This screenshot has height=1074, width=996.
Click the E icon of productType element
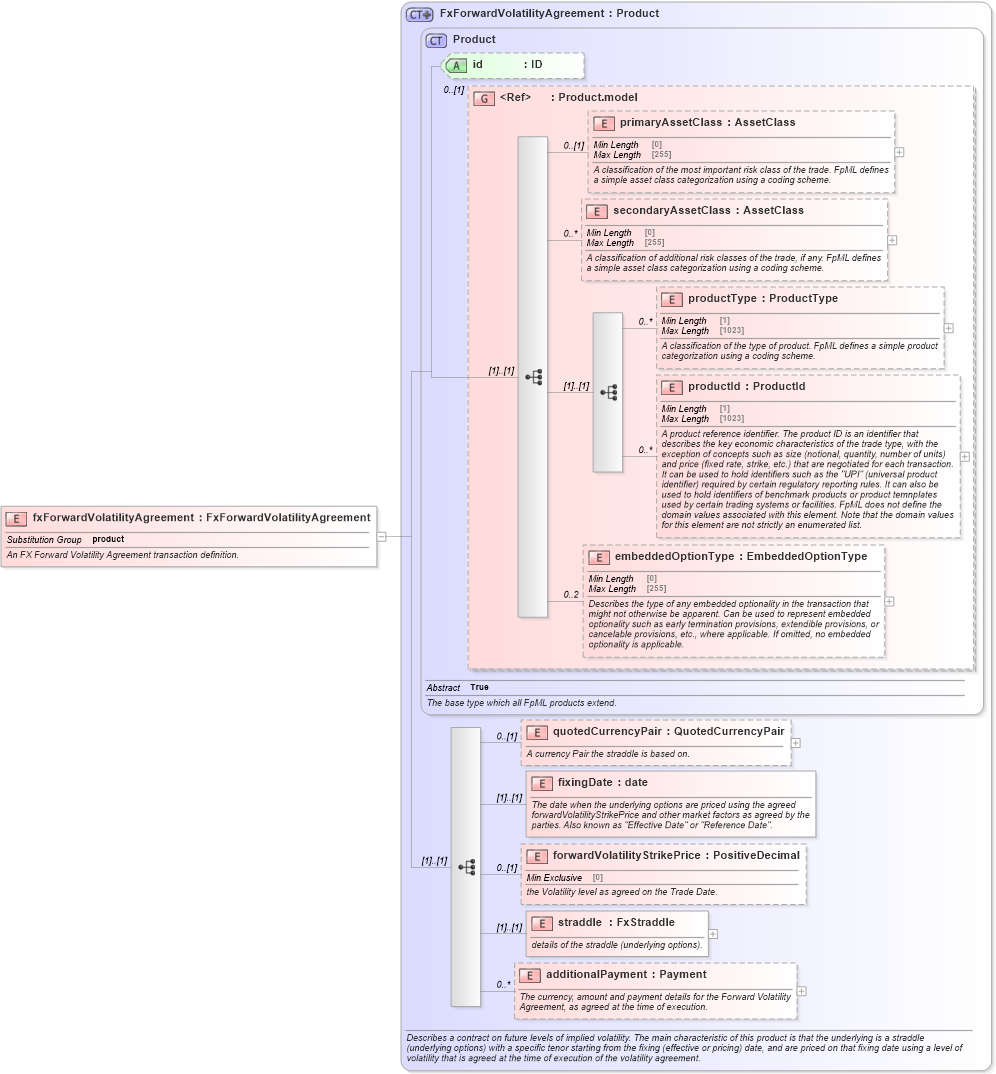pos(672,298)
